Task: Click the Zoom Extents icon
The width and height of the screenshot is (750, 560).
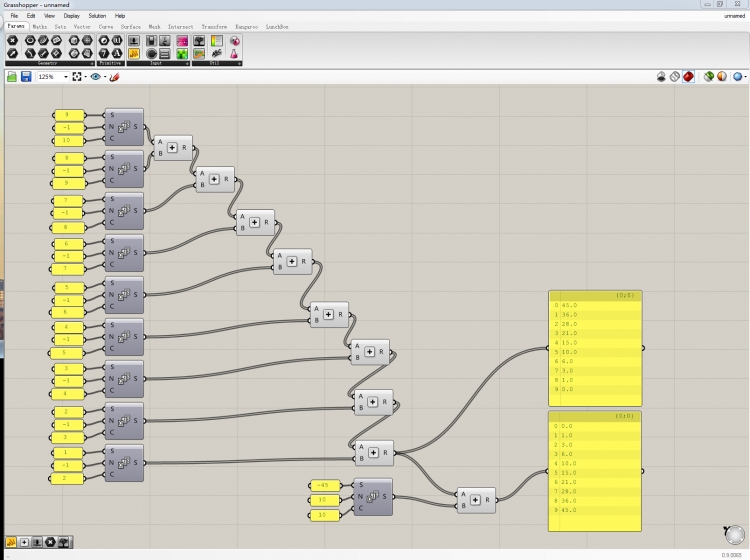Action: pos(77,77)
